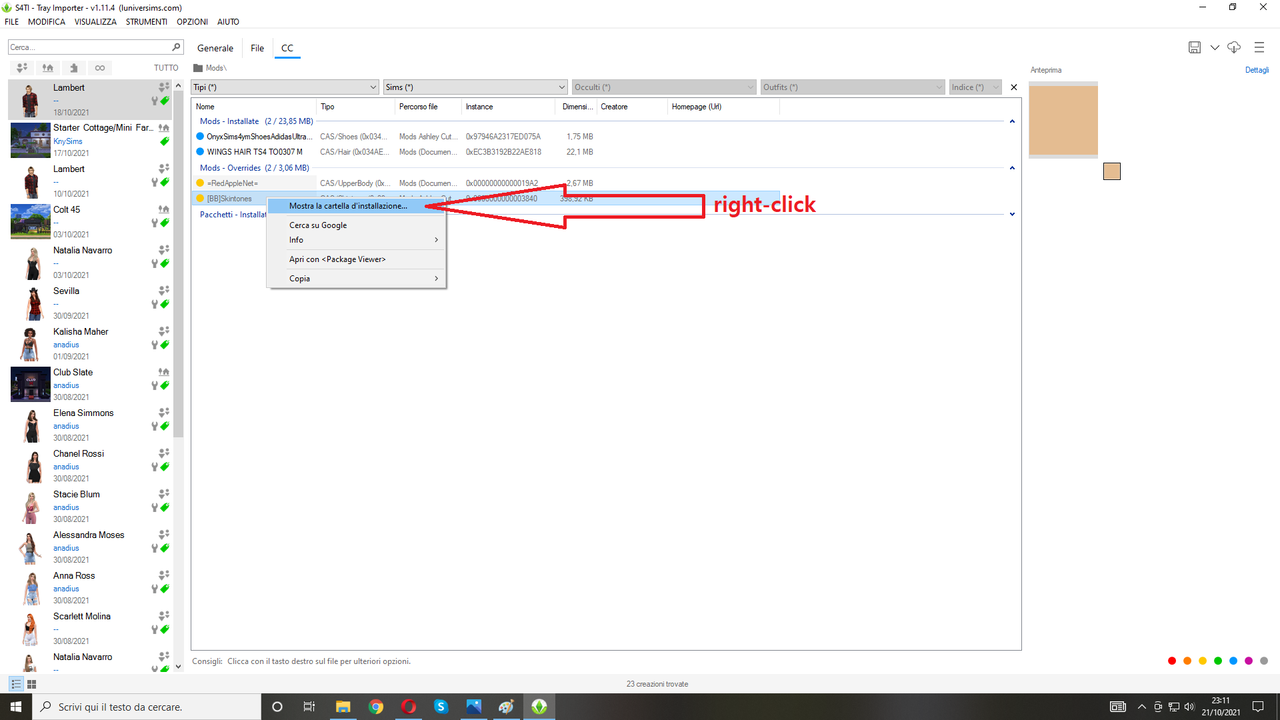Select the lots and households filter icon
1280x720 pixels.
tap(47, 67)
